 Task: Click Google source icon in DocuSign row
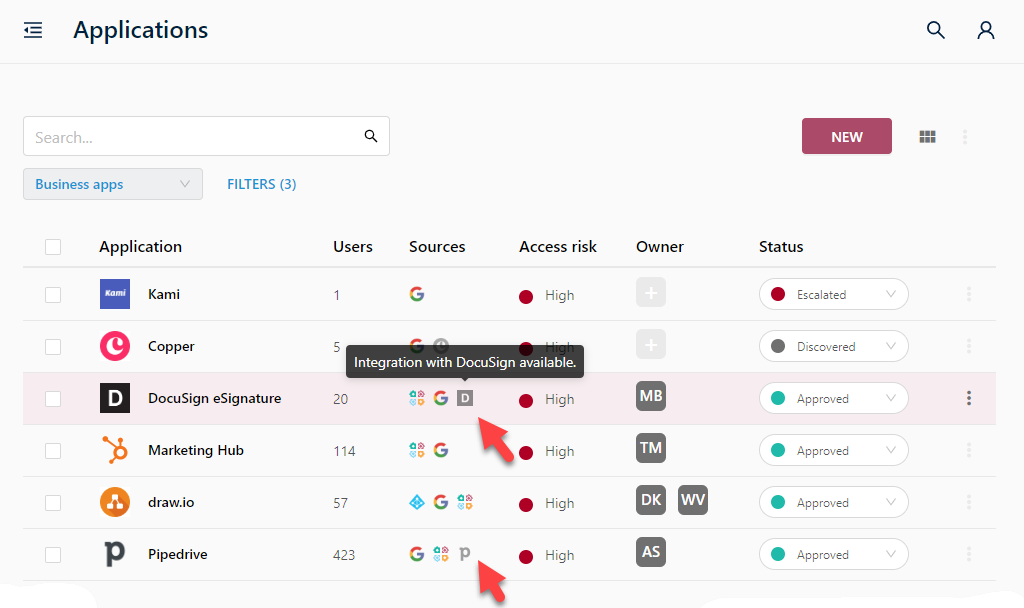point(441,398)
